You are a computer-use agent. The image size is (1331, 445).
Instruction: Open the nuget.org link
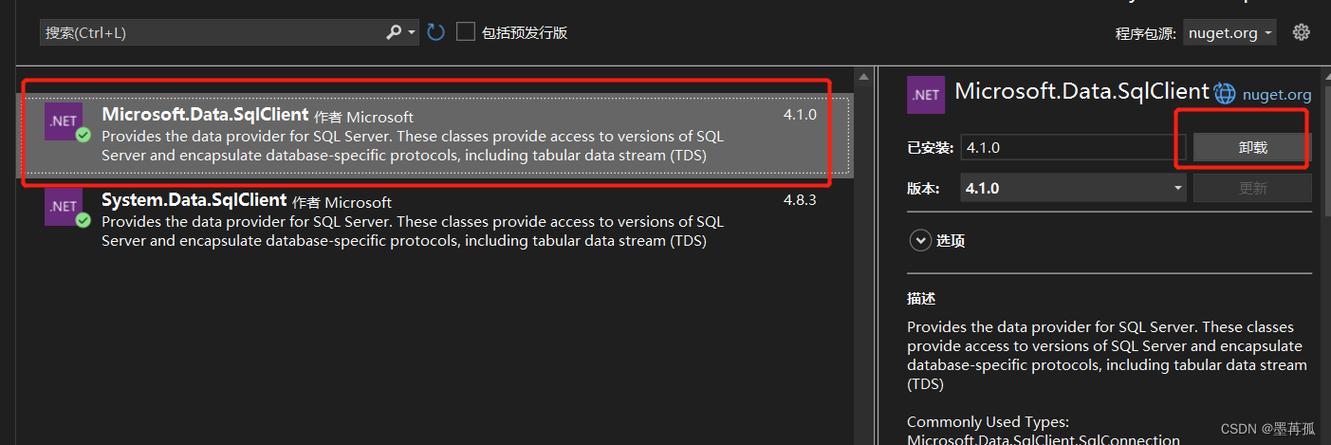click(1276, 94)
